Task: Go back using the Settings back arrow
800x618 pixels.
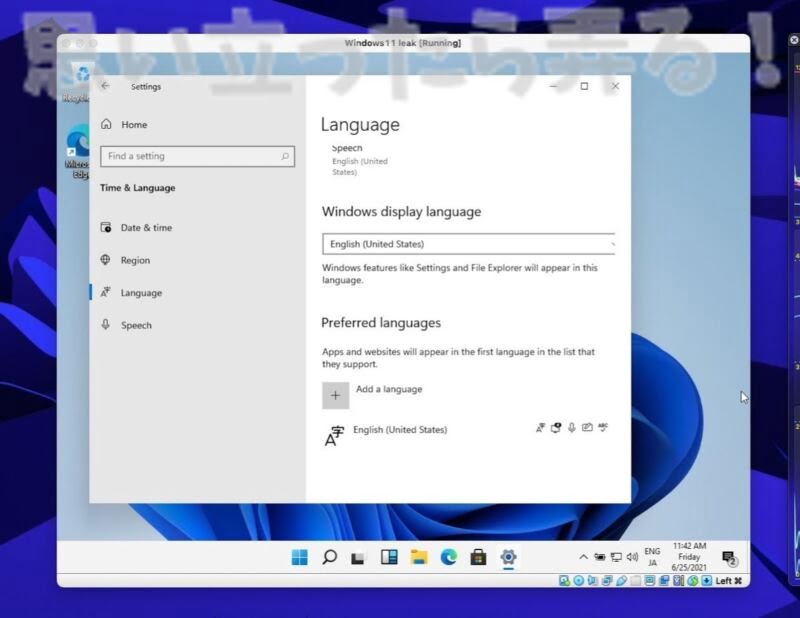Action: pyautogui.click(x=105, y=86)
